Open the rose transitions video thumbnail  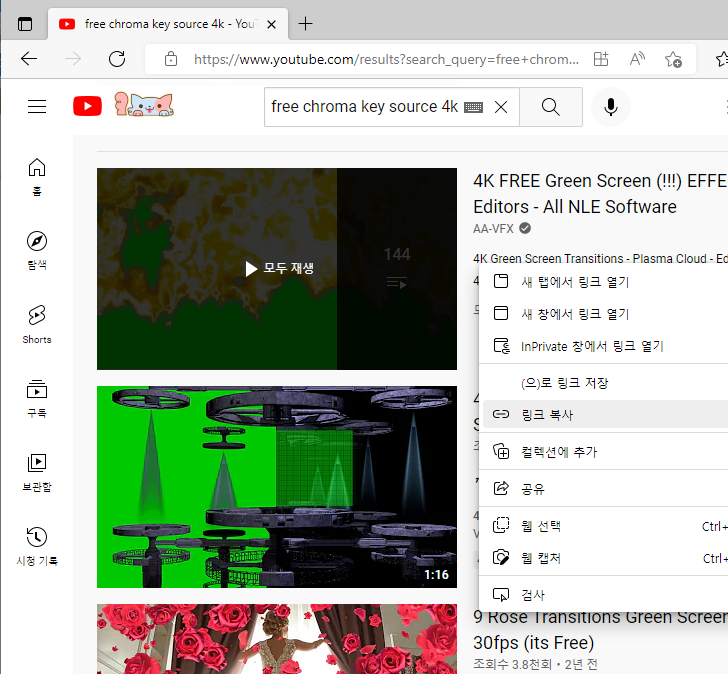(277, 639)
